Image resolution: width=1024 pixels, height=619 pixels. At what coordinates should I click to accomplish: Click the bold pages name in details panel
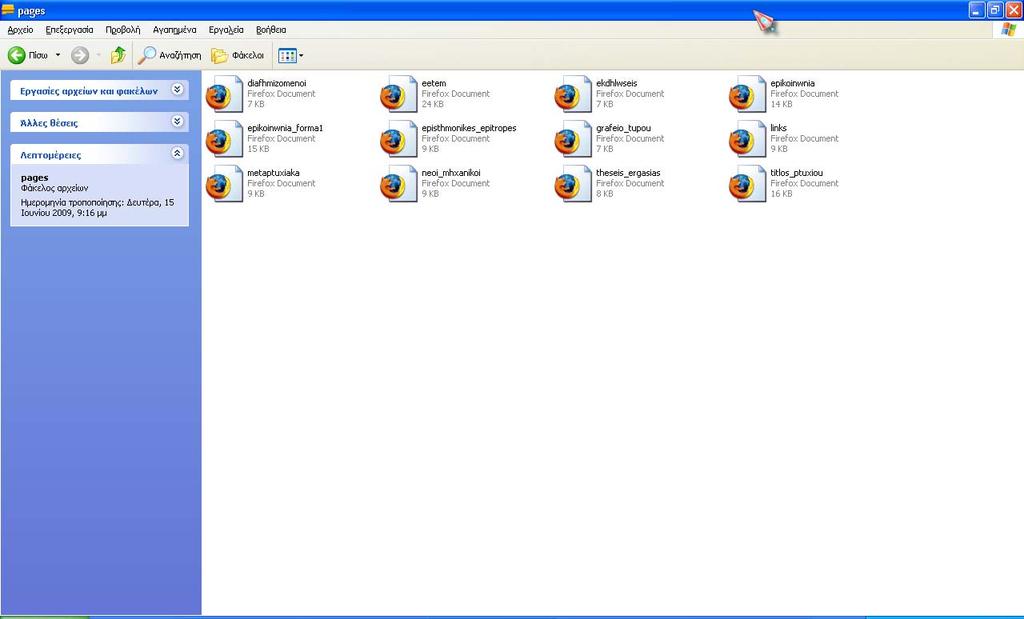coord(35,178)
